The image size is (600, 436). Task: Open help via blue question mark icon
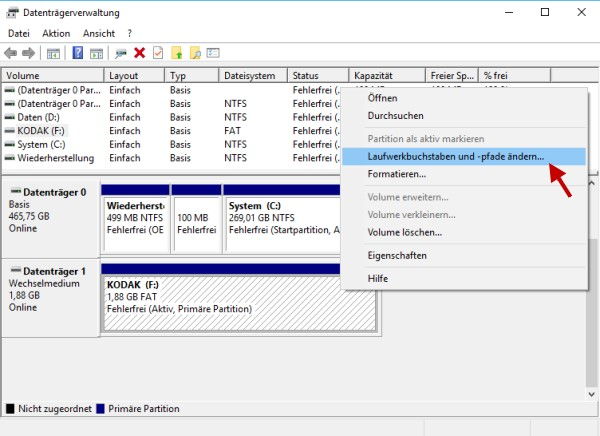pos(78,52)
